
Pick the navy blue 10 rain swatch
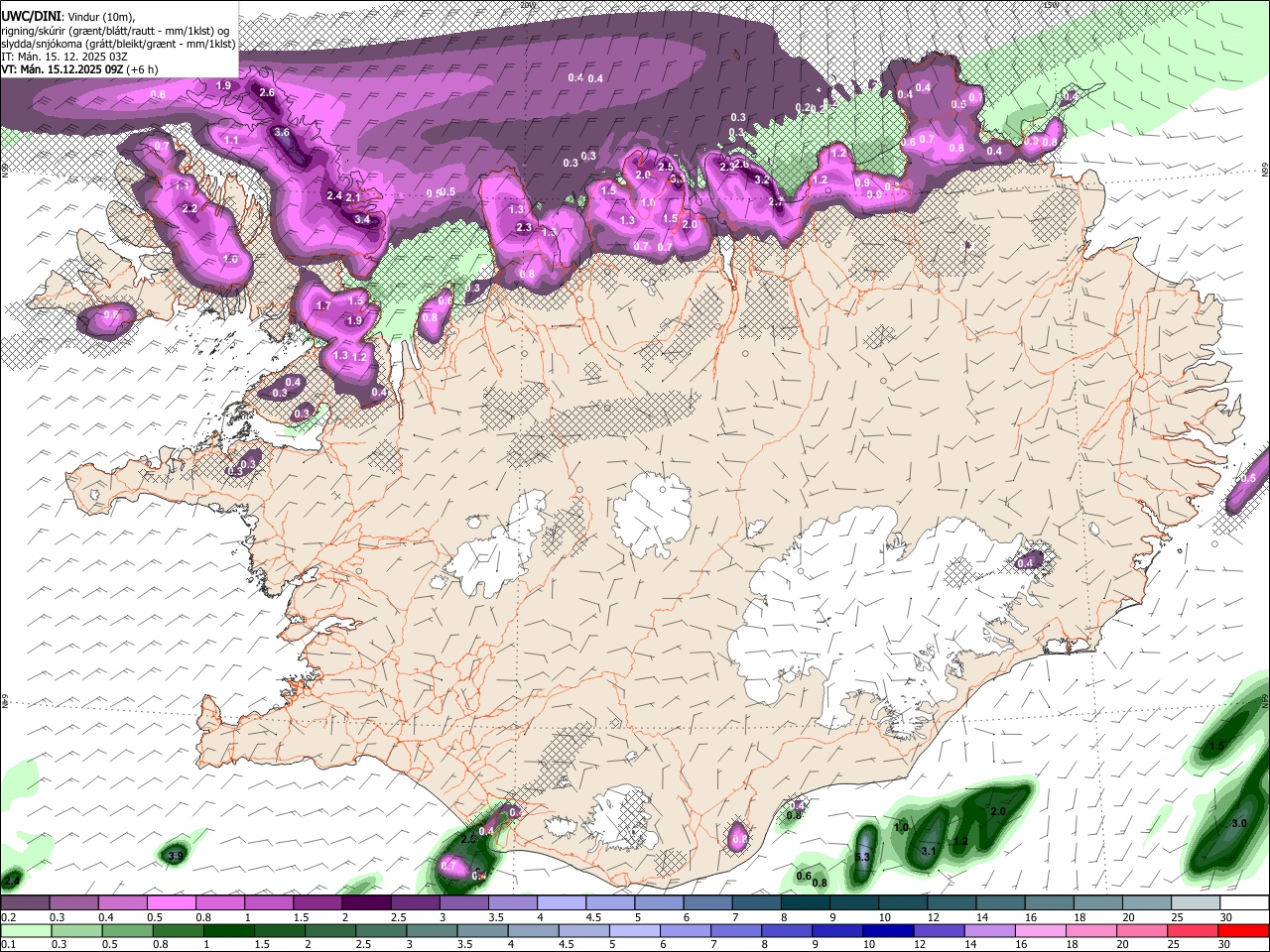pos(888,930)
